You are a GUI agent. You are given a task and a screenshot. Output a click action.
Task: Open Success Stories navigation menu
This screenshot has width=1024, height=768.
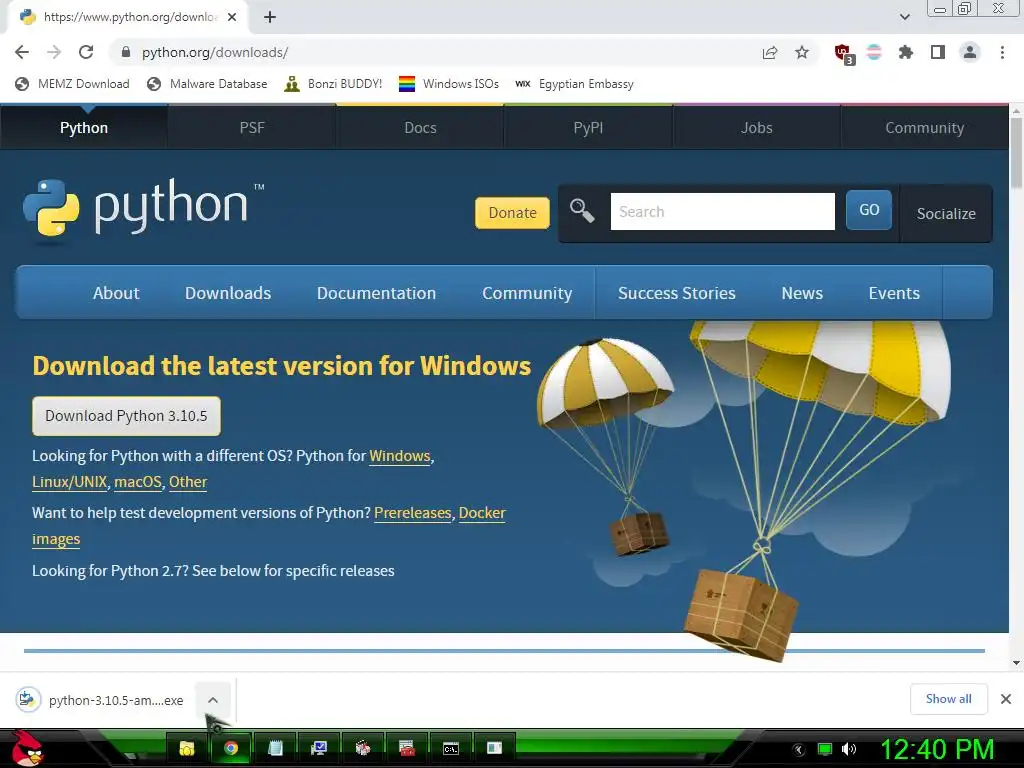677,293
